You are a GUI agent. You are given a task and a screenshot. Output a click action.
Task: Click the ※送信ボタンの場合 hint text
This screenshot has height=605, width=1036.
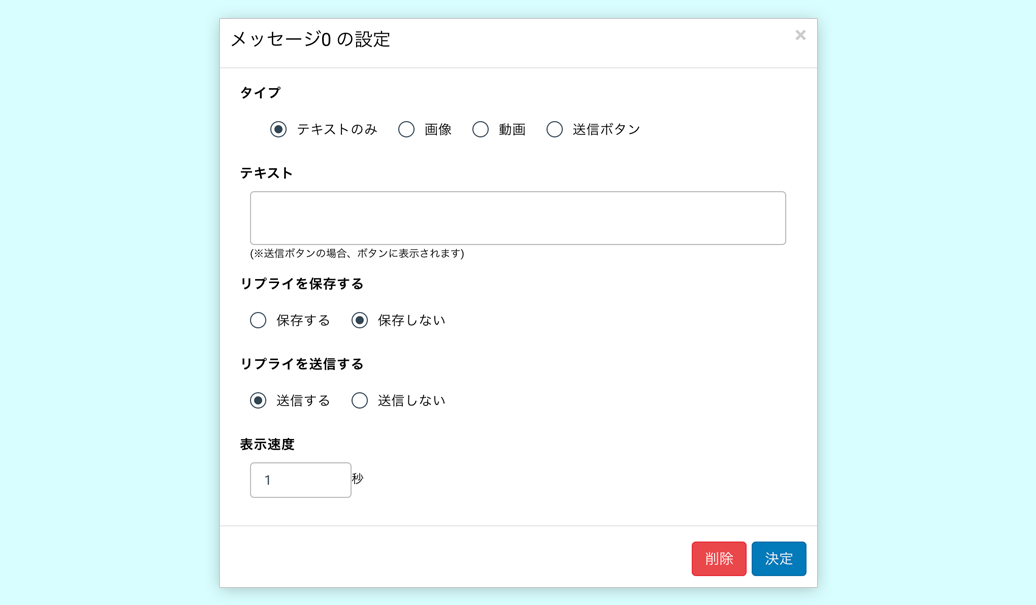(357, 254)
